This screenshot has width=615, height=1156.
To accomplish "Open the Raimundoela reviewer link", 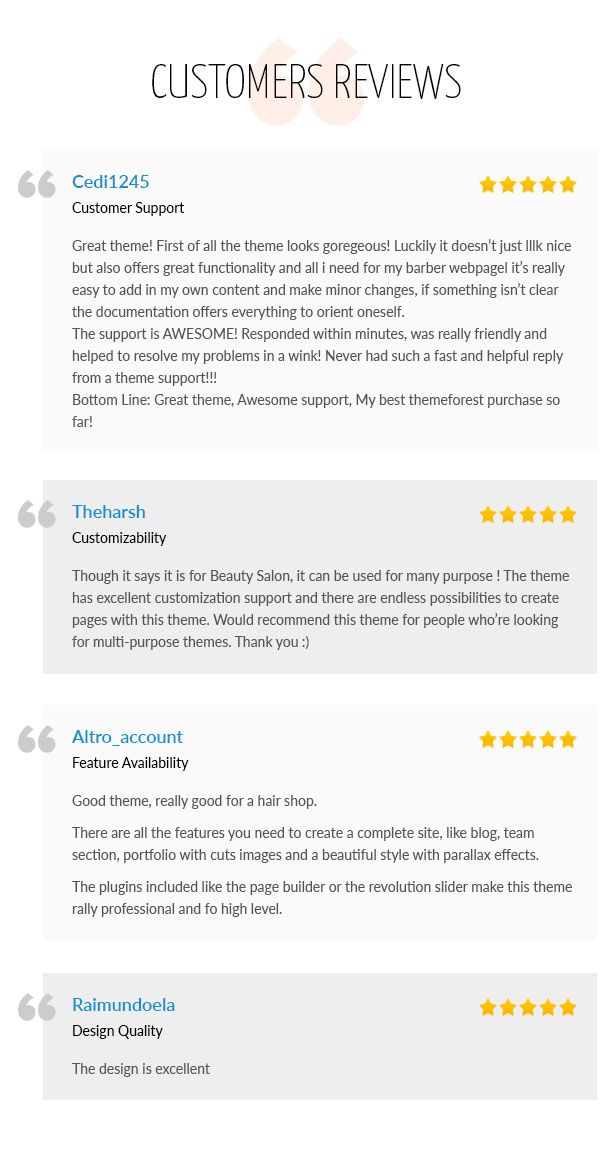I will pyautogui.click(x=123, y=1005).
